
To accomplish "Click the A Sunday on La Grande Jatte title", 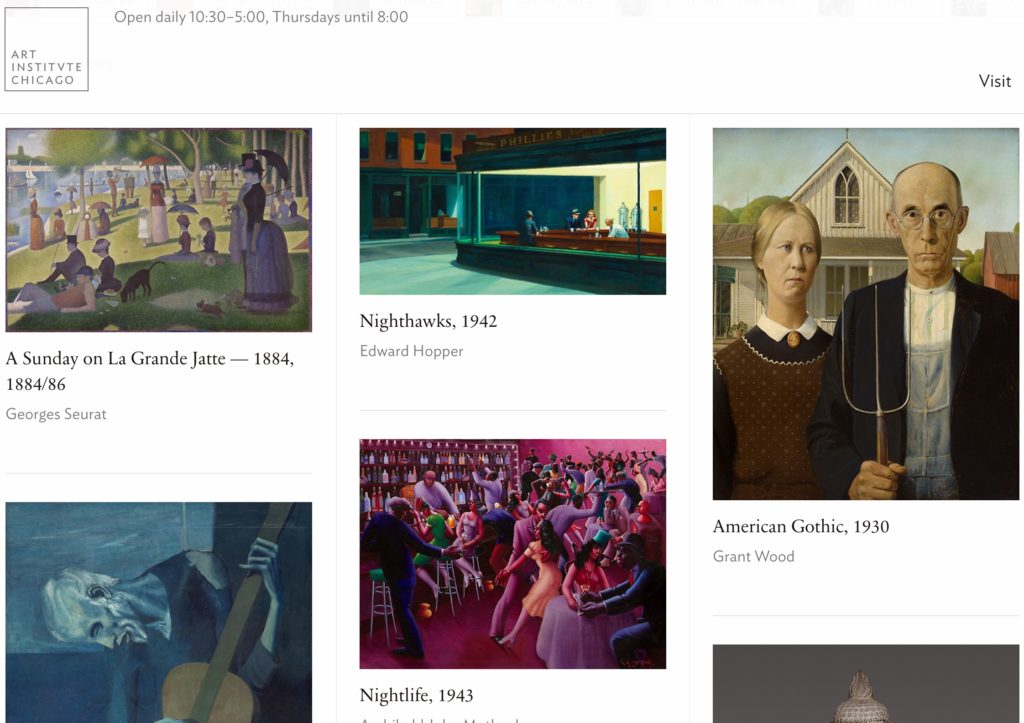I will point(150,371).
